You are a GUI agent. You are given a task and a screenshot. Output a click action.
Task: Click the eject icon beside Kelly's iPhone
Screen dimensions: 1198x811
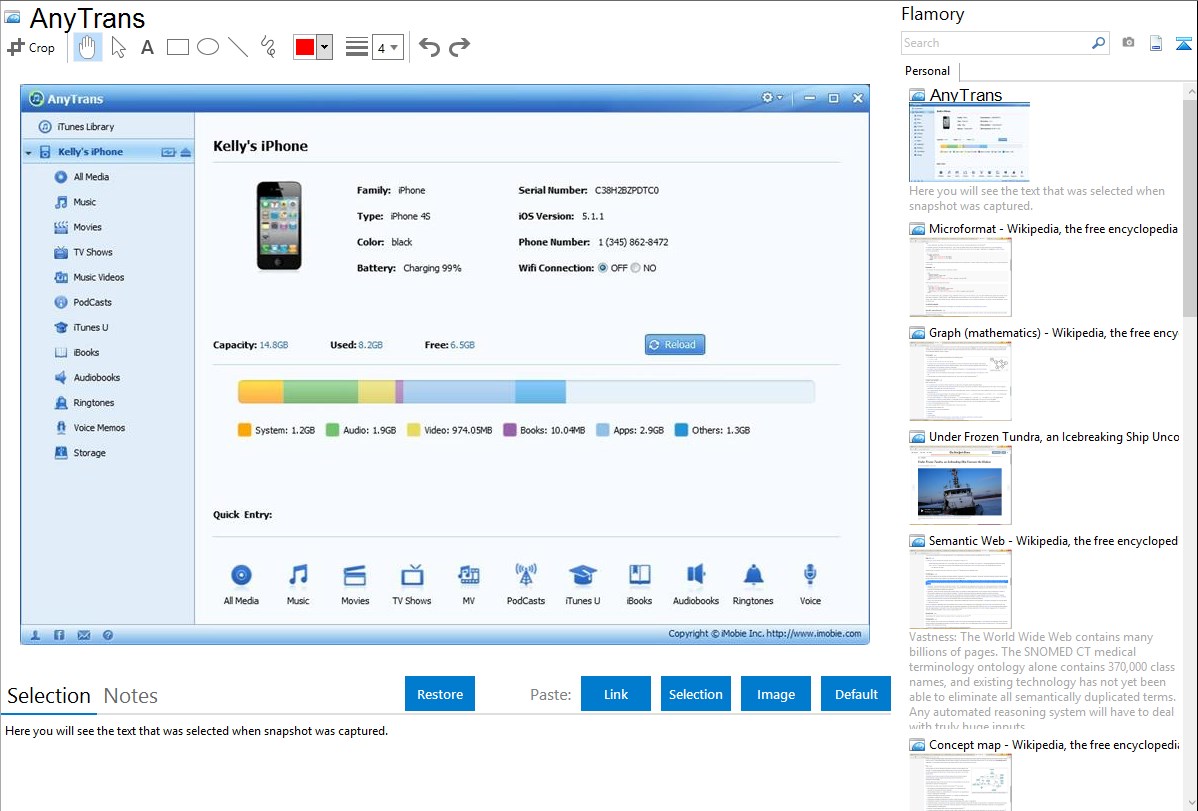tap(186, 152)
